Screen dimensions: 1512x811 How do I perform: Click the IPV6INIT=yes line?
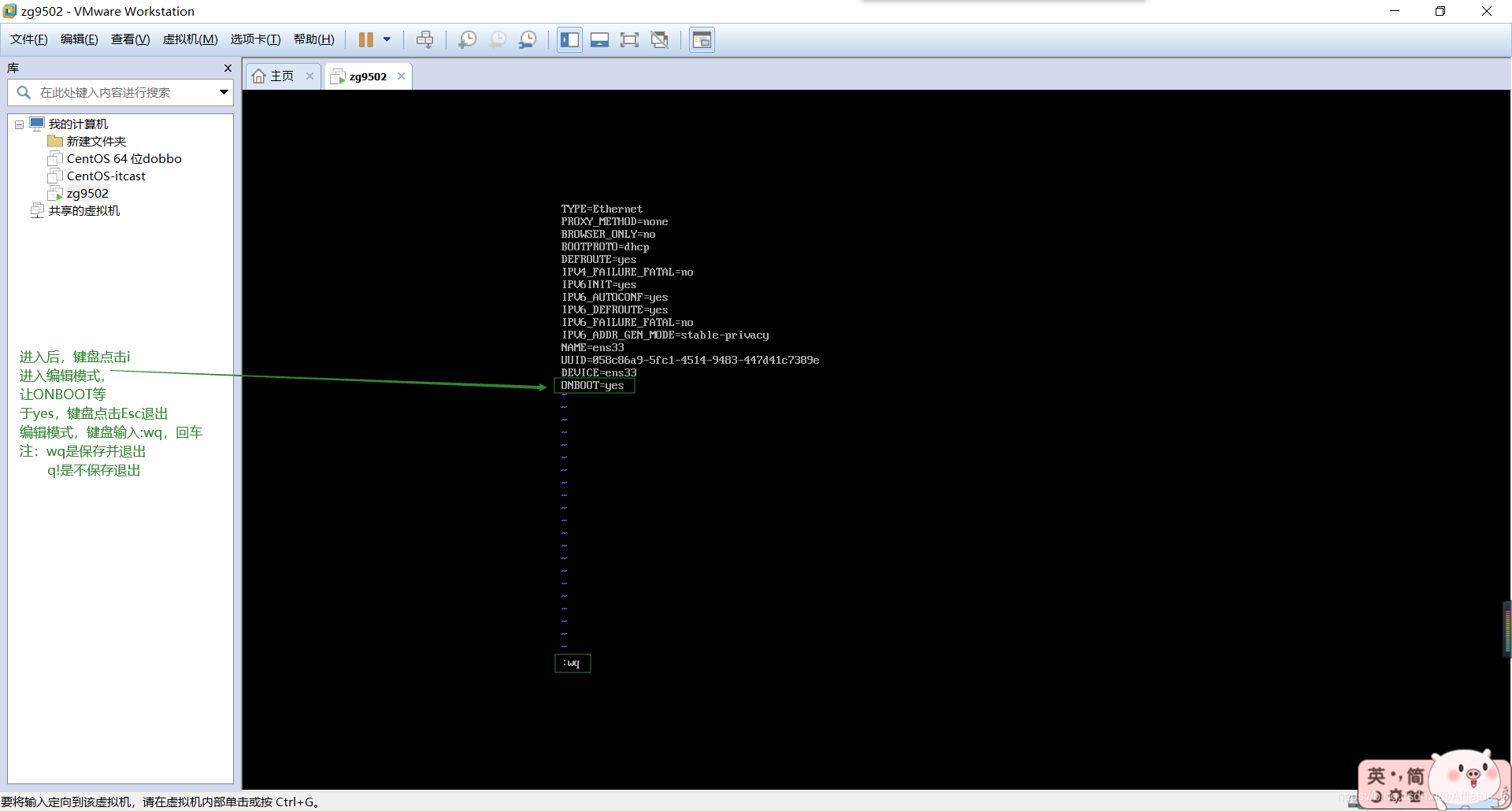click(598, 285)
